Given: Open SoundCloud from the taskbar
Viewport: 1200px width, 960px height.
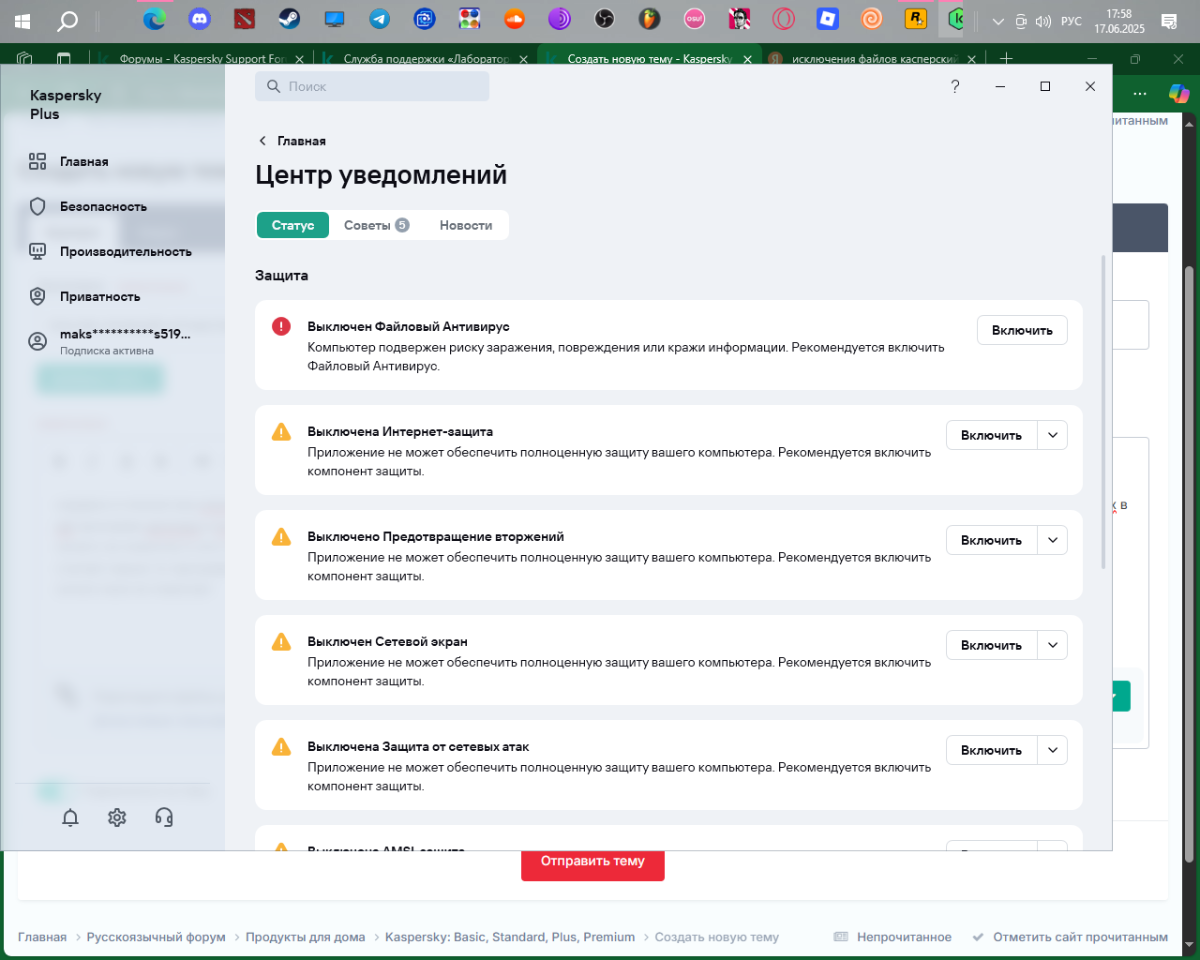Looking at the screenshot, I should click(x=515, y=19).
